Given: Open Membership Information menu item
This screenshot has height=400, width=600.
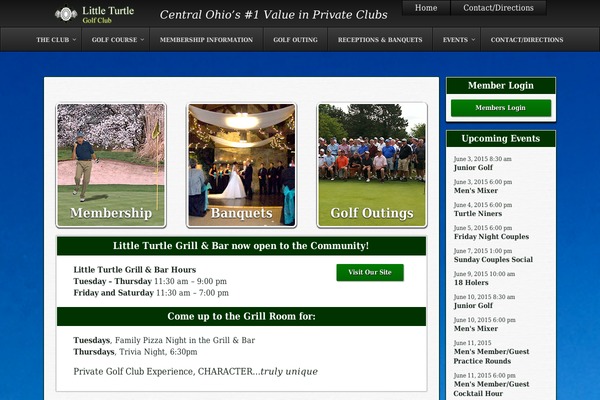Looking at the screenshot, I should [206, 39].
